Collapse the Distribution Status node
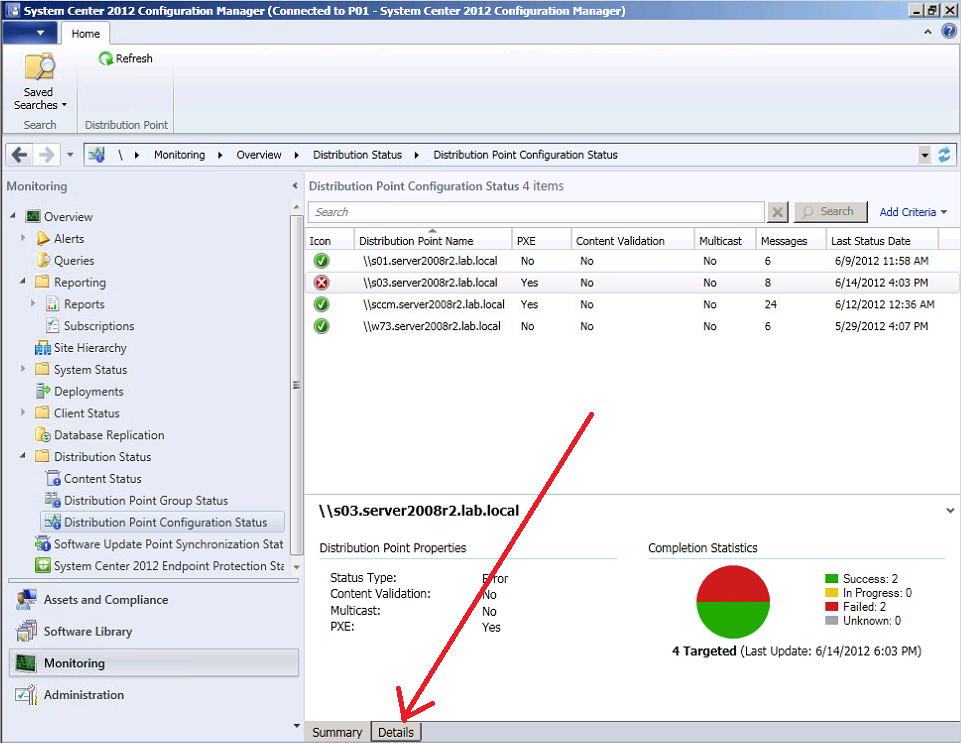The image size is (961, 743). click(x=23, y=455)
